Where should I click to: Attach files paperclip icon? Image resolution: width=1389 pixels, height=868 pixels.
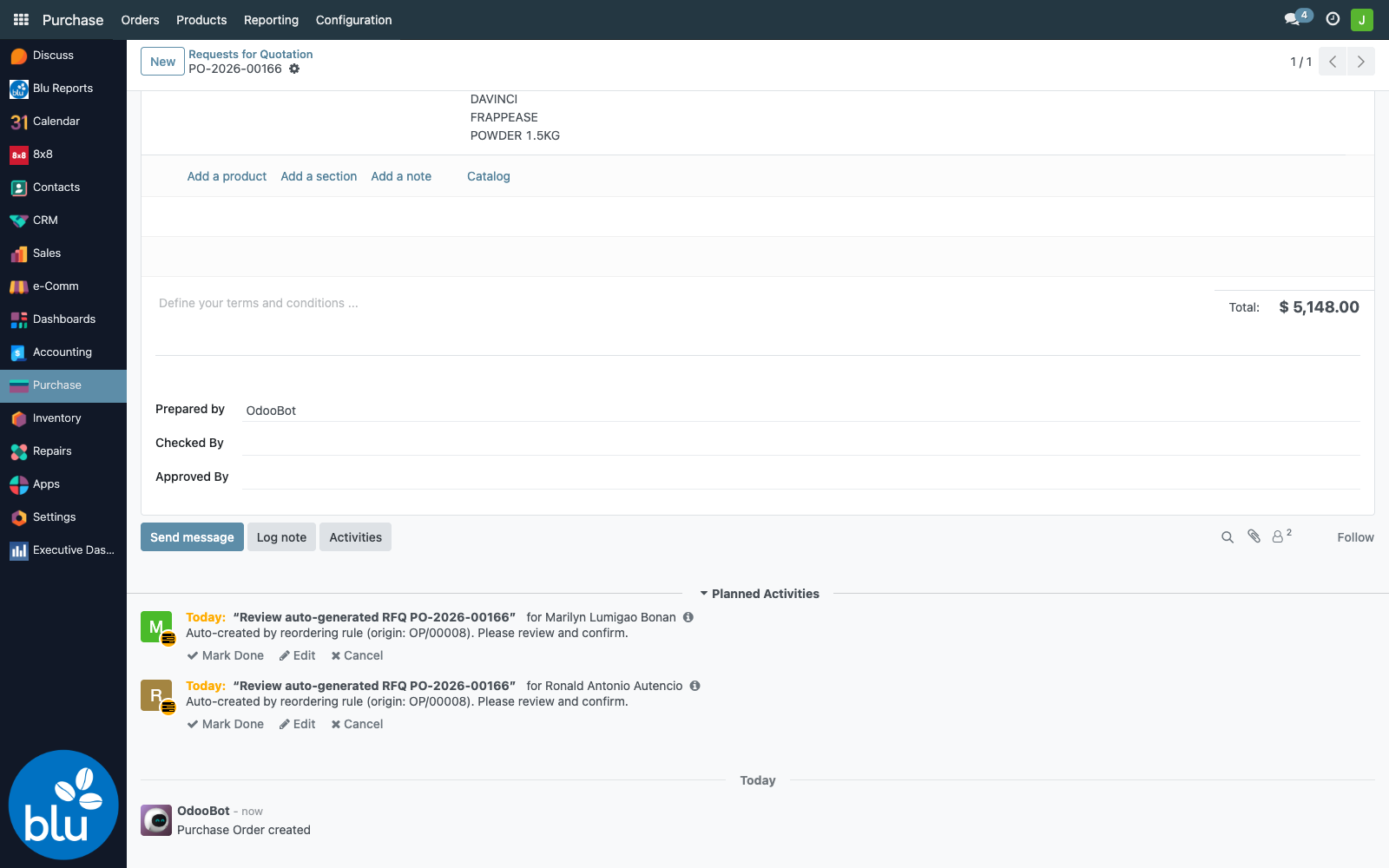[x=1254, y=536]
